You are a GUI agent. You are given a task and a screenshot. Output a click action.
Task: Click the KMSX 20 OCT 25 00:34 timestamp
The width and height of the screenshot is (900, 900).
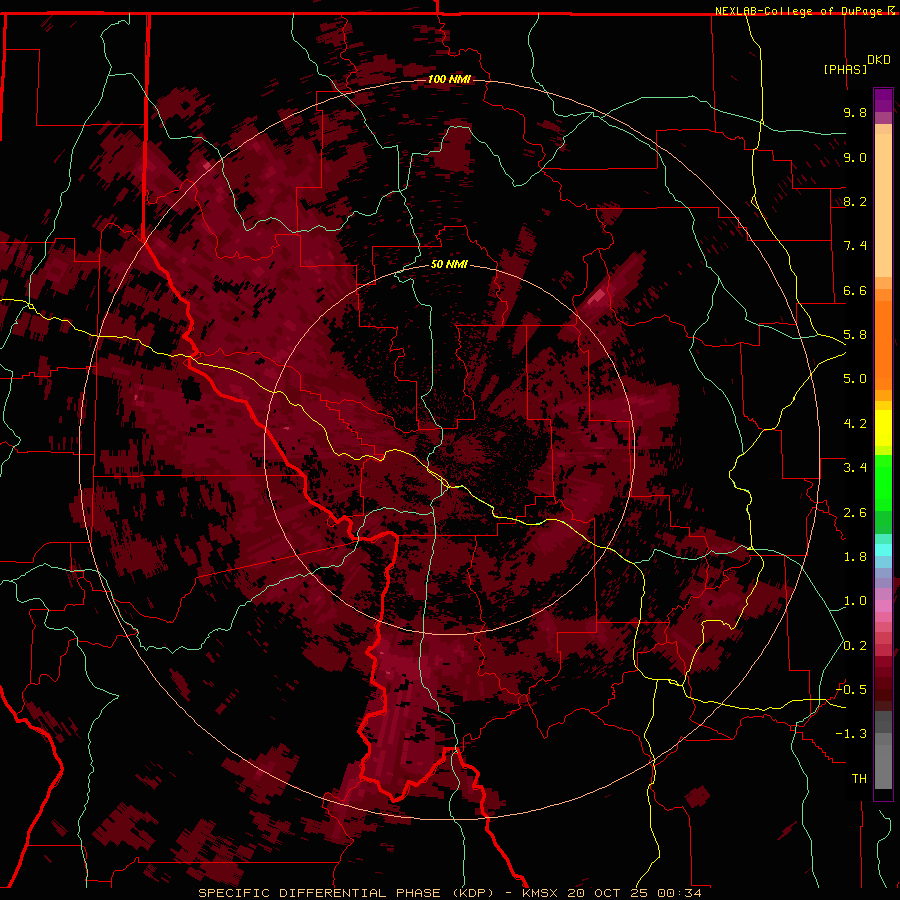[611, 893]
